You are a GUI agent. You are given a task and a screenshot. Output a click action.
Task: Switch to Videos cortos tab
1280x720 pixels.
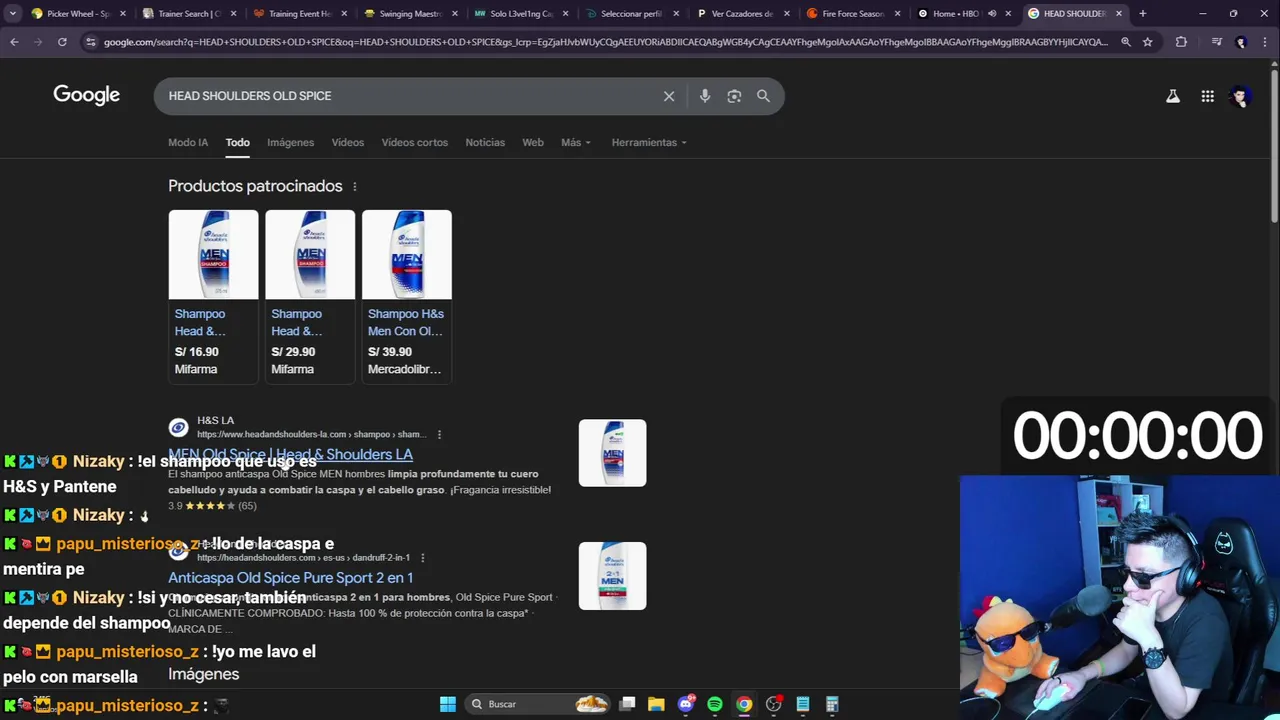[x=414, y=142]
